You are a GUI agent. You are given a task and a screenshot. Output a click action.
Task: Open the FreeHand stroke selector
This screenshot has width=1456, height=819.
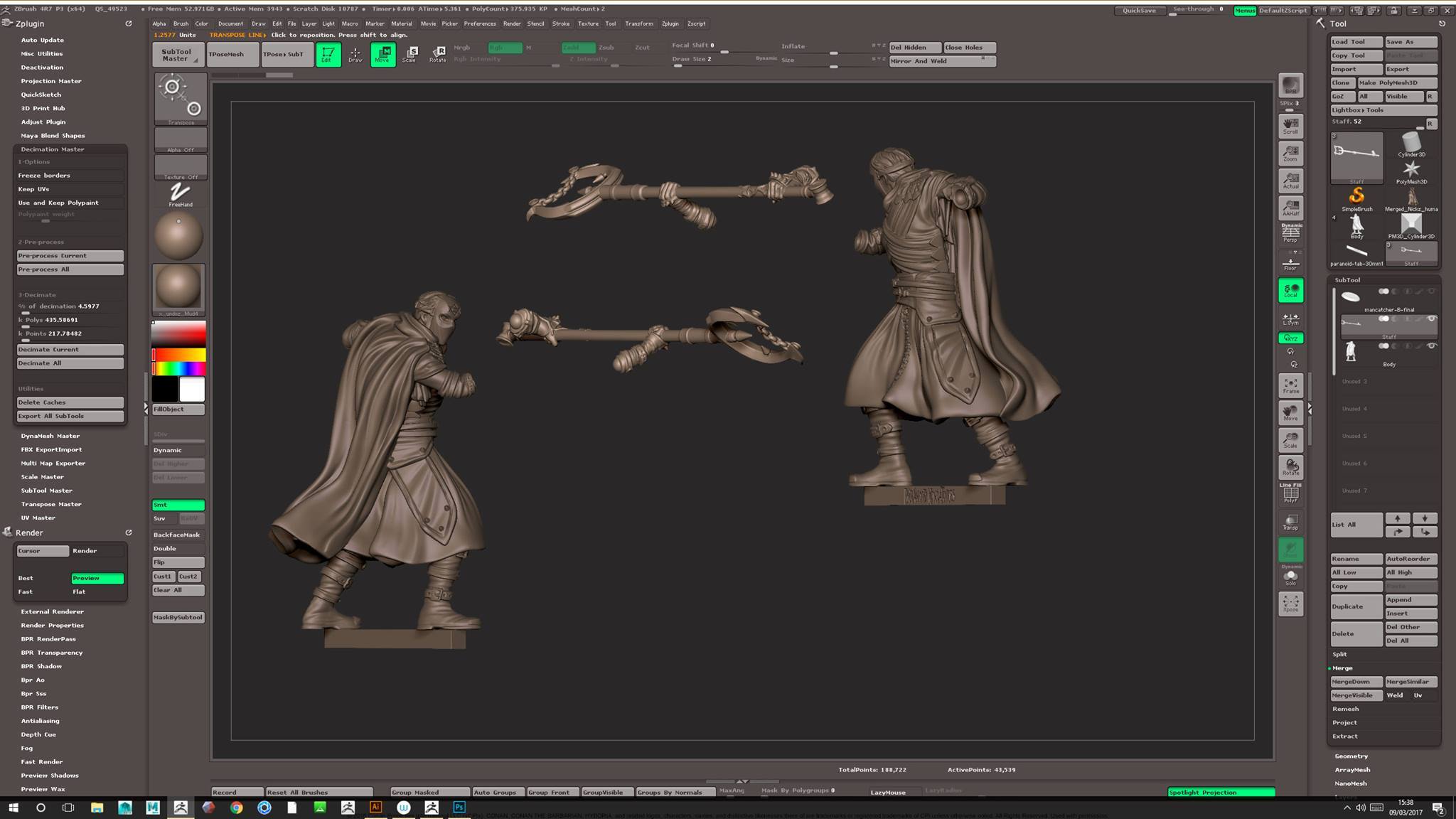(180, 194)
